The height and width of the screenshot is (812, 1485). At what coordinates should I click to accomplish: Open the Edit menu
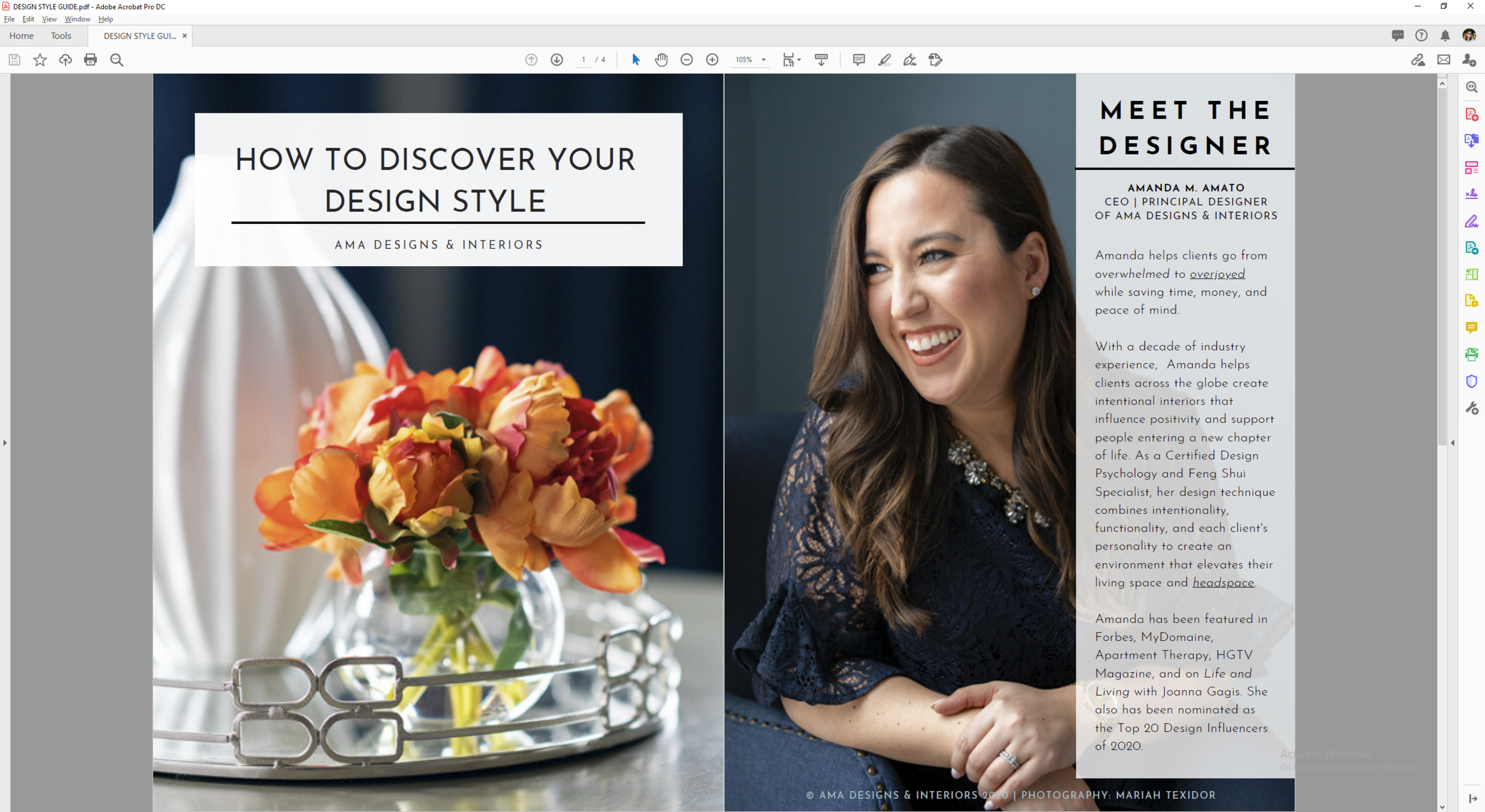28,19
